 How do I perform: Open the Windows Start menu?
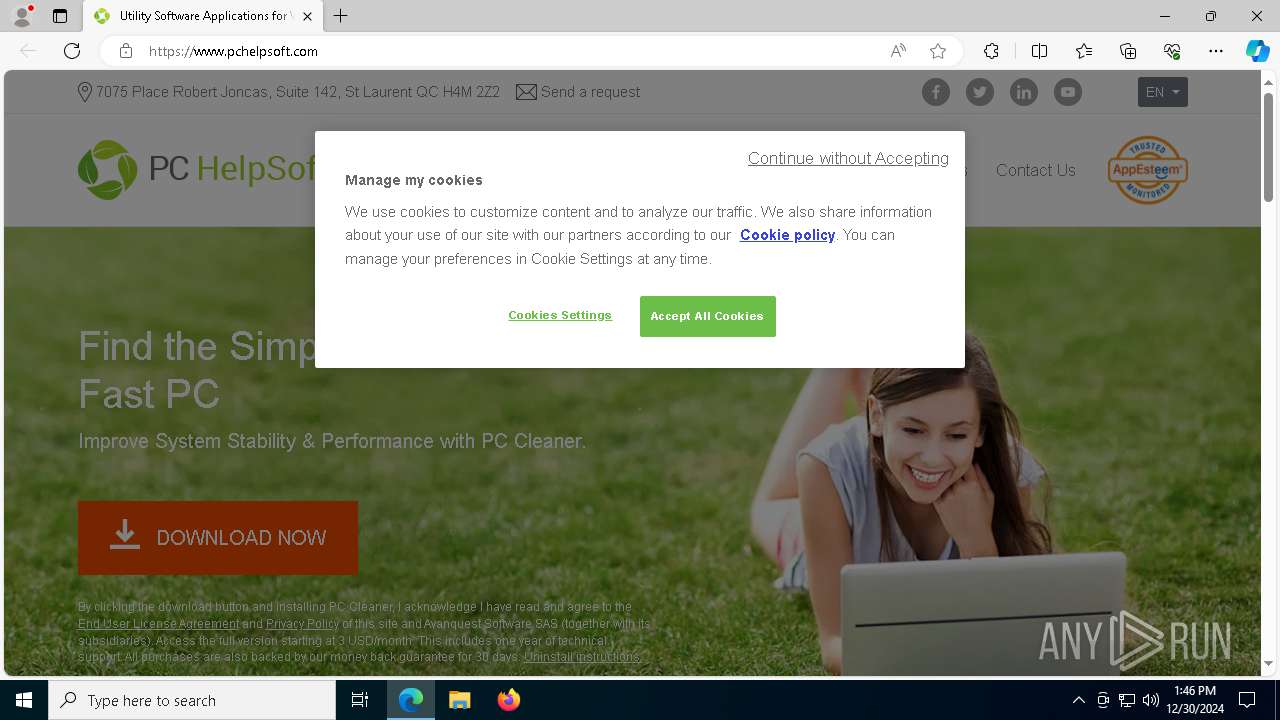pyautogui.click(x=24, y=700)
